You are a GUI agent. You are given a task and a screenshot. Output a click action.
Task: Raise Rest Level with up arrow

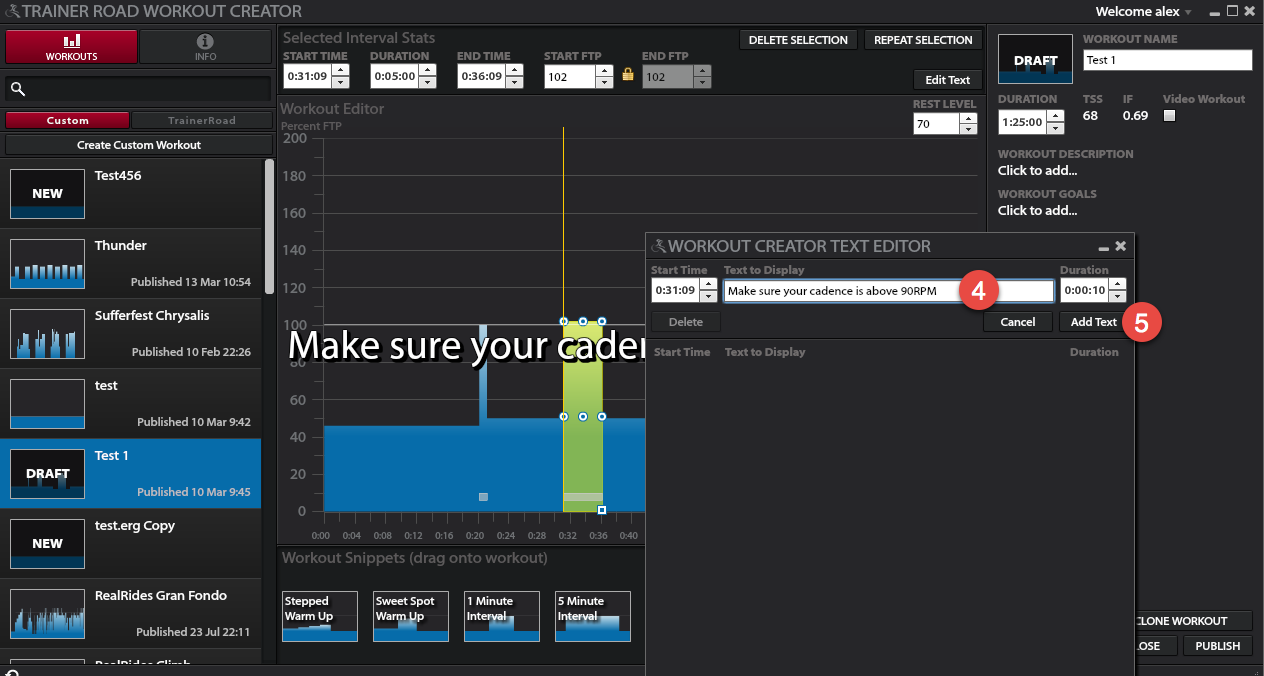pos(968,118)
